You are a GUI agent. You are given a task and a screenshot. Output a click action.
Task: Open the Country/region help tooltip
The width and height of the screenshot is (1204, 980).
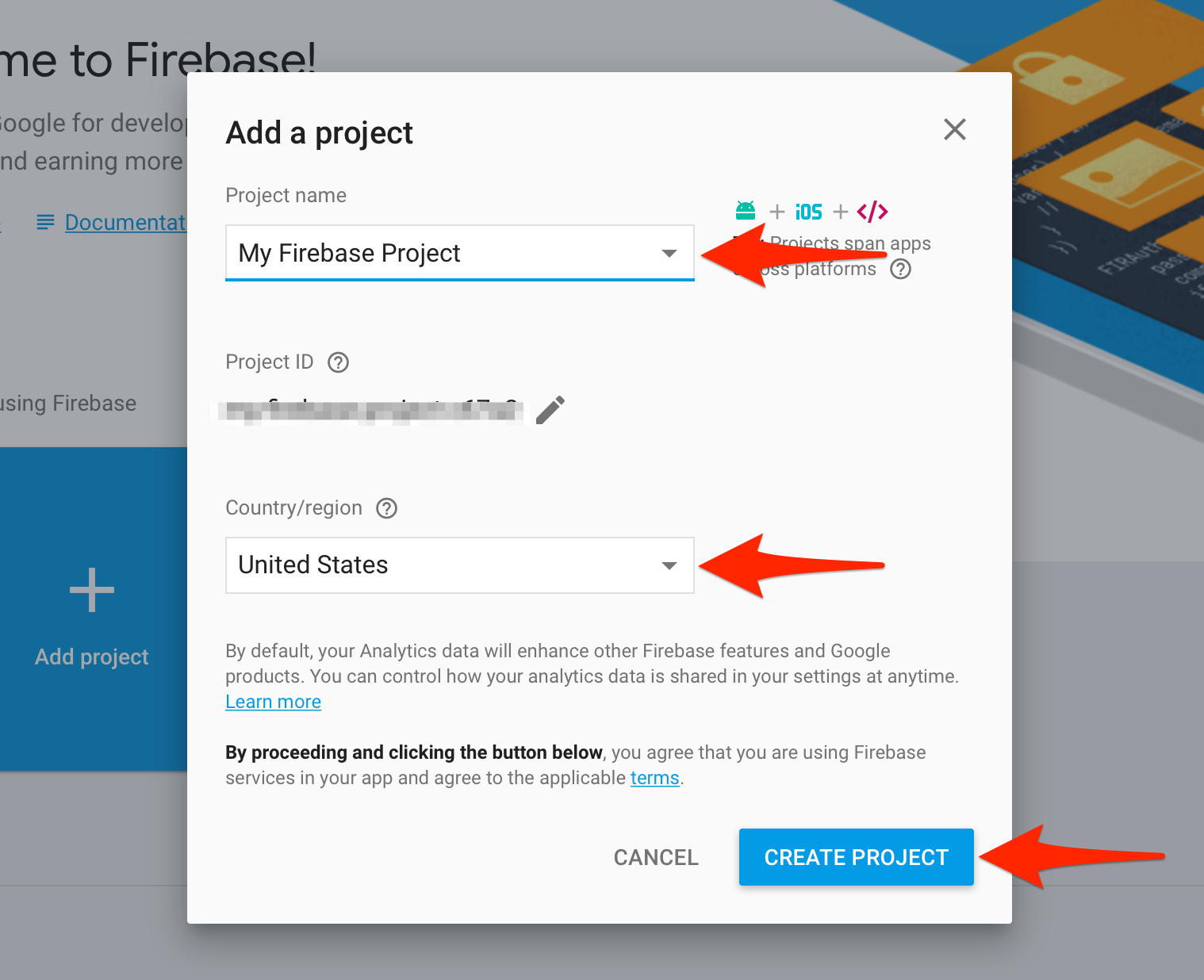386,508
